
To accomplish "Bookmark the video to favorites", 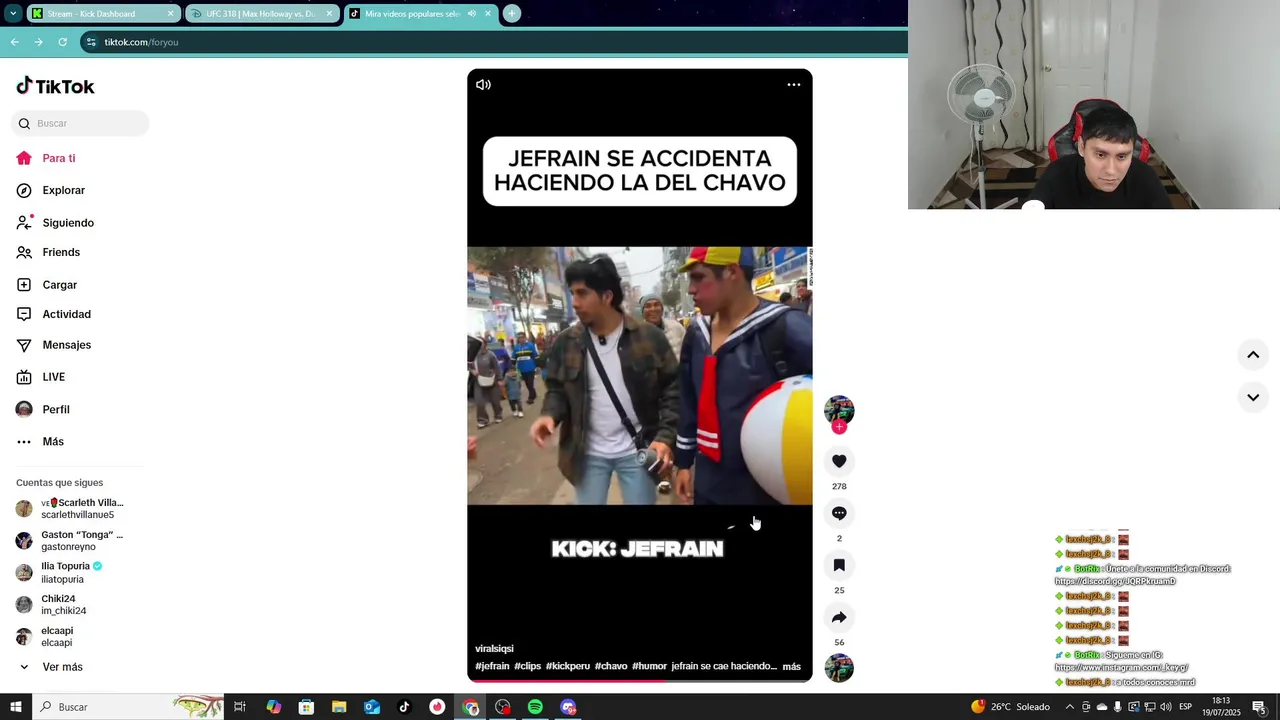I will click(x=839, y=565).
